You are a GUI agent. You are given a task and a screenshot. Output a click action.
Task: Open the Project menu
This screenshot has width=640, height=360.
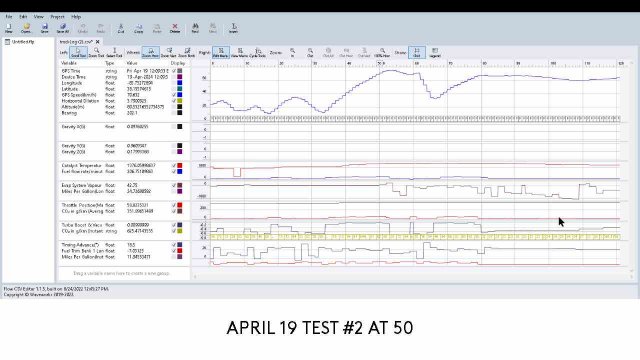tap(58, 17)
